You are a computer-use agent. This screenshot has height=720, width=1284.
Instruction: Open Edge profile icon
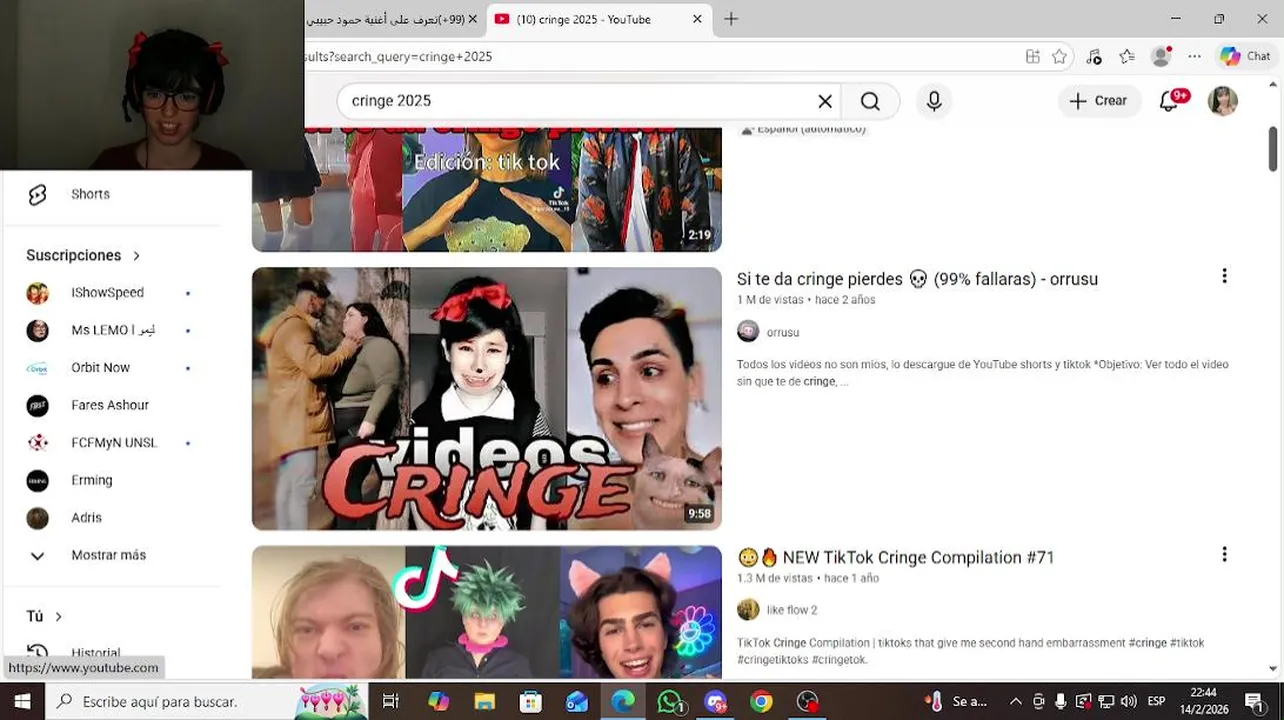click(1161, 57)
